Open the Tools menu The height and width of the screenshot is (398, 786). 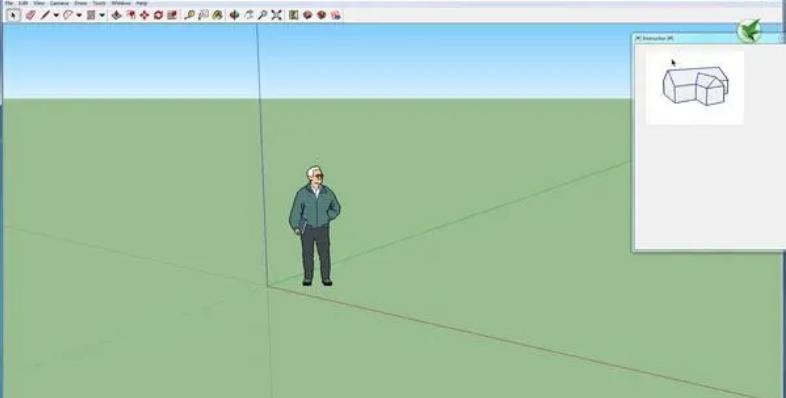click(x=99, y=3)
